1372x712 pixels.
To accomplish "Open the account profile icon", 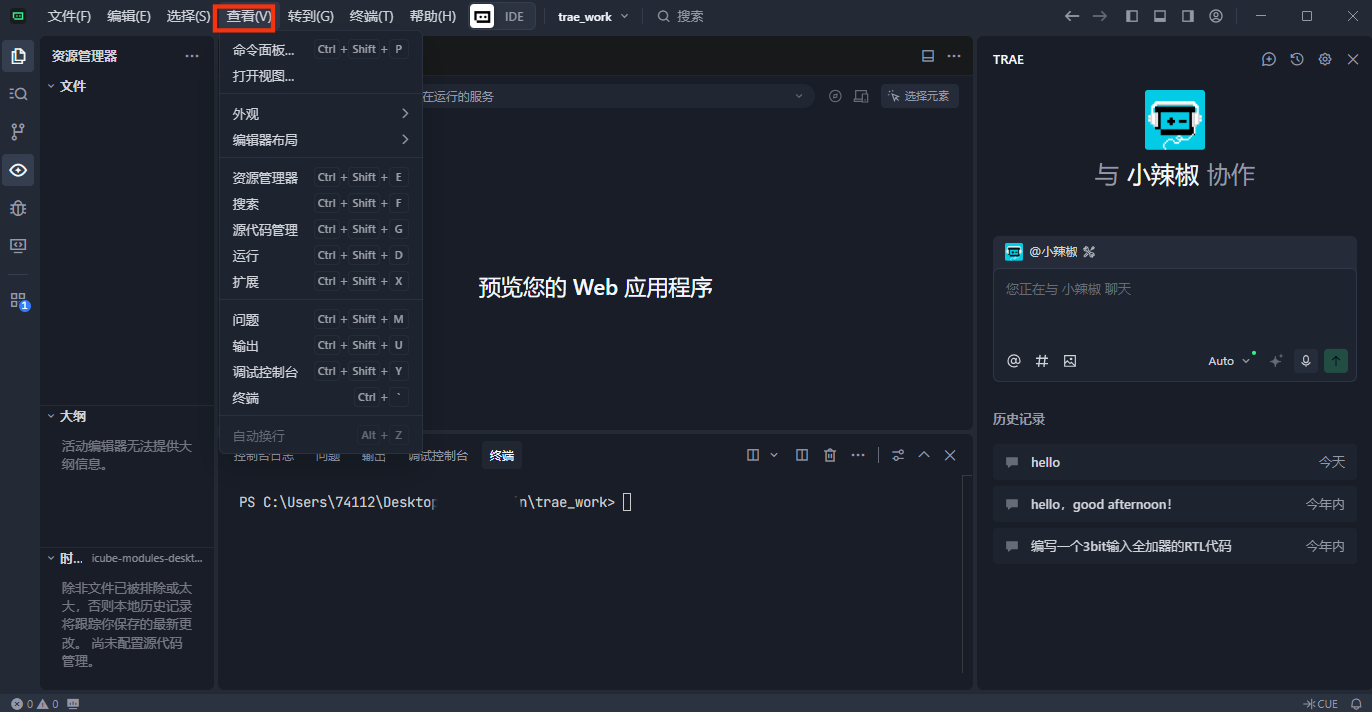I will pos(1216,16).
